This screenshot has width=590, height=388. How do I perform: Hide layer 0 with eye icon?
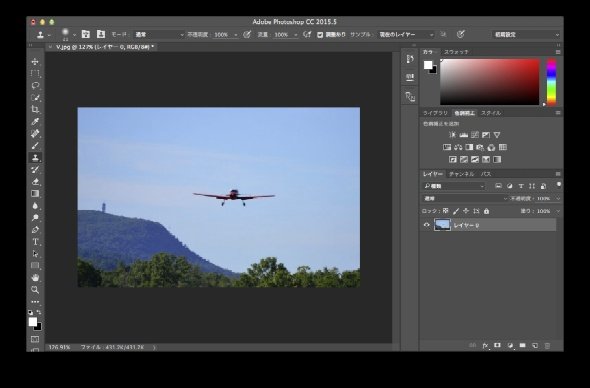pos(426,225)
